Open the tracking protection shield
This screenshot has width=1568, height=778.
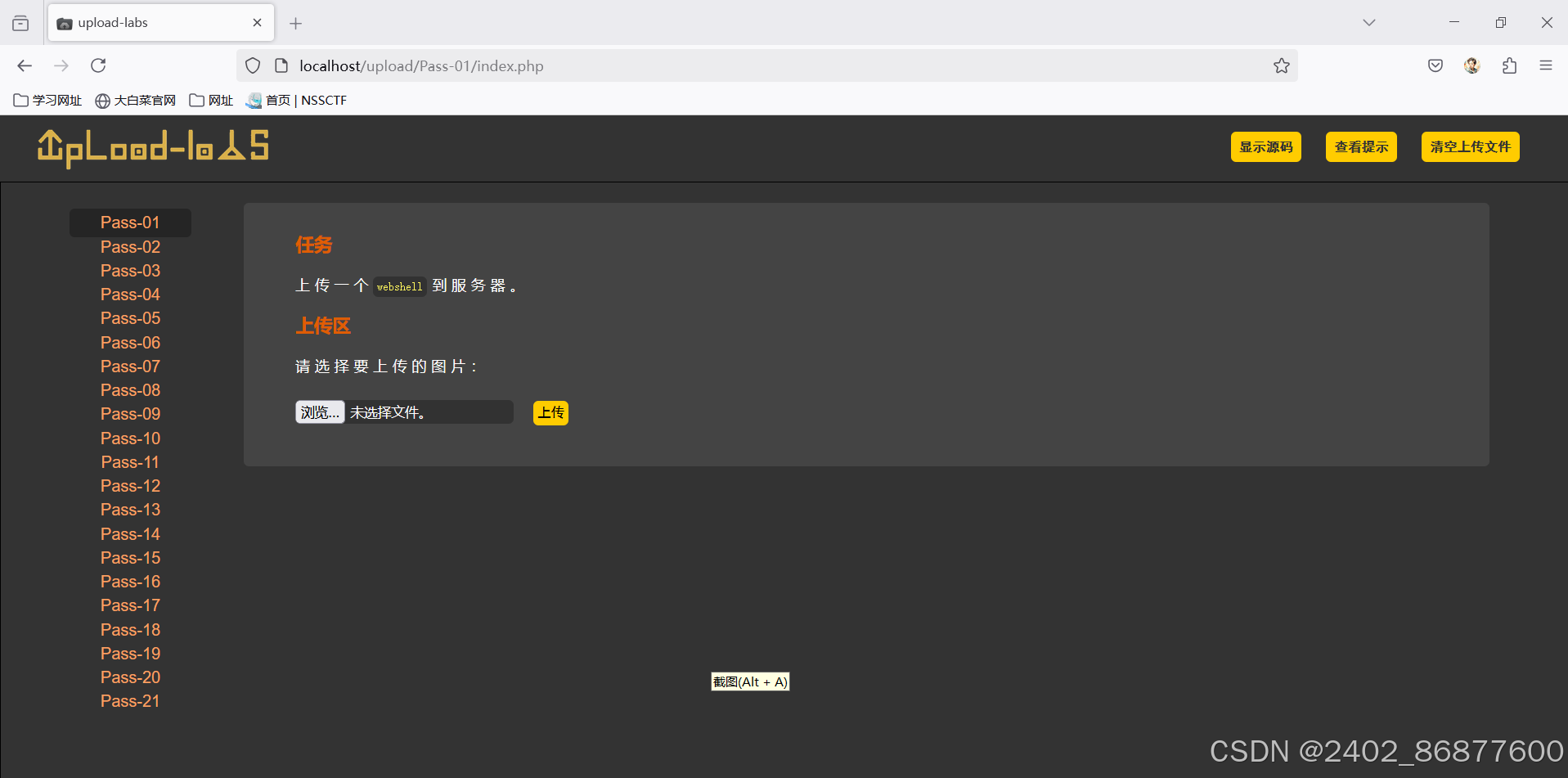tap(252, 65)
